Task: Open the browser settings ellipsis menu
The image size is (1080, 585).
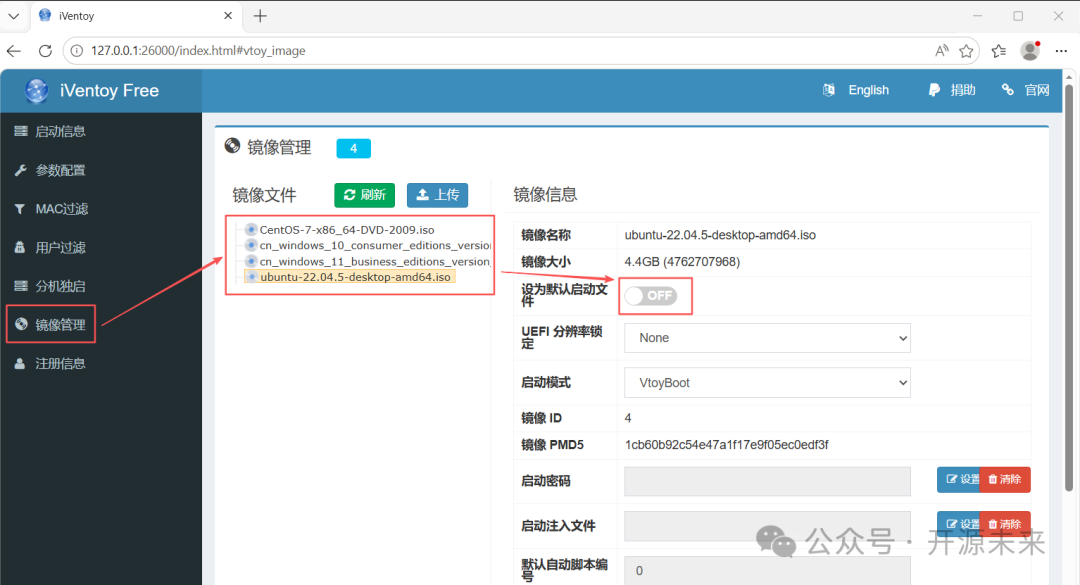Action: (1061, 51)
